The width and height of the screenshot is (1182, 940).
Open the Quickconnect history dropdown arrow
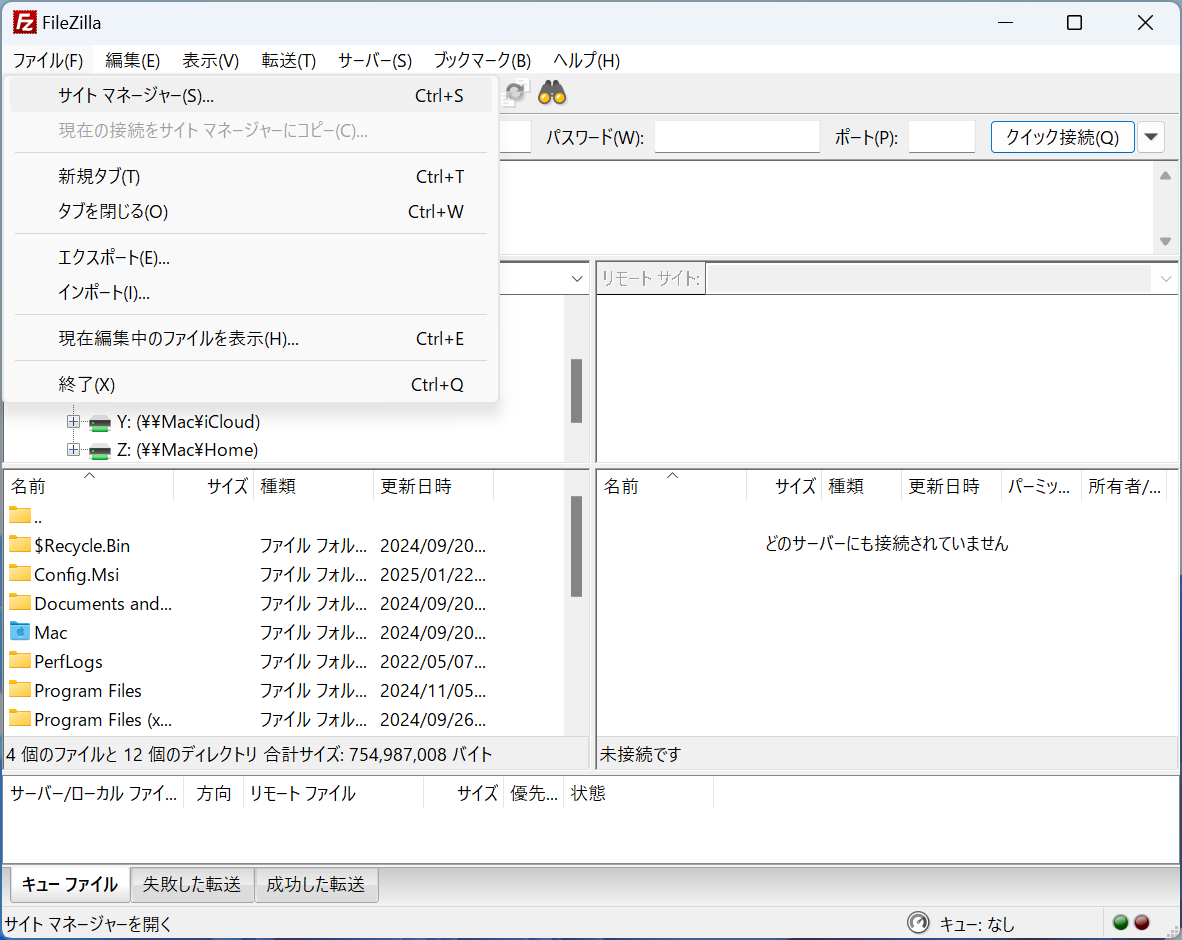[x=1151, y=137]
